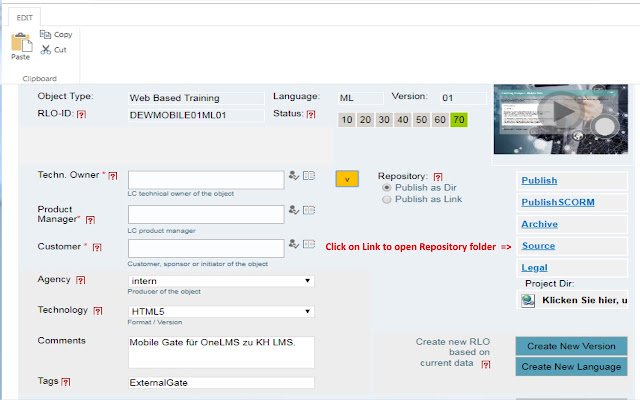Click the RLO-ID value DEWMOBILE01ML01
This screenshot has height=400, width=640.
click(196, 116)
